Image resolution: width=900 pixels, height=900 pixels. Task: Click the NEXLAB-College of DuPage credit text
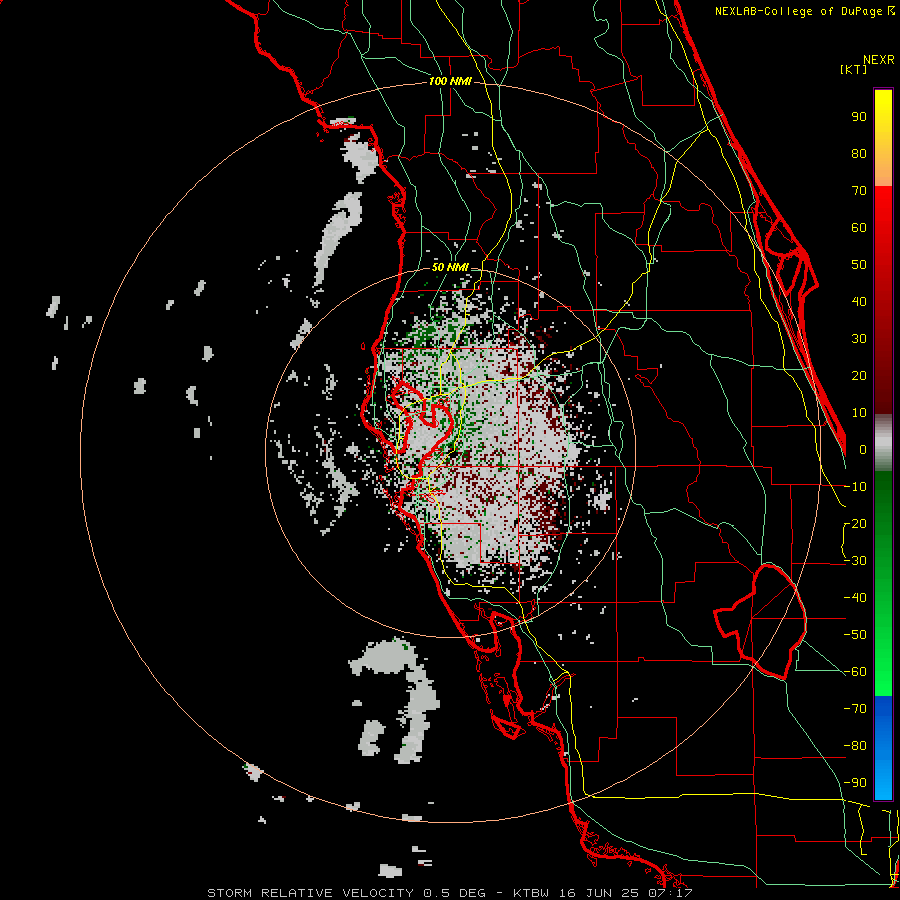coord(804,11)
